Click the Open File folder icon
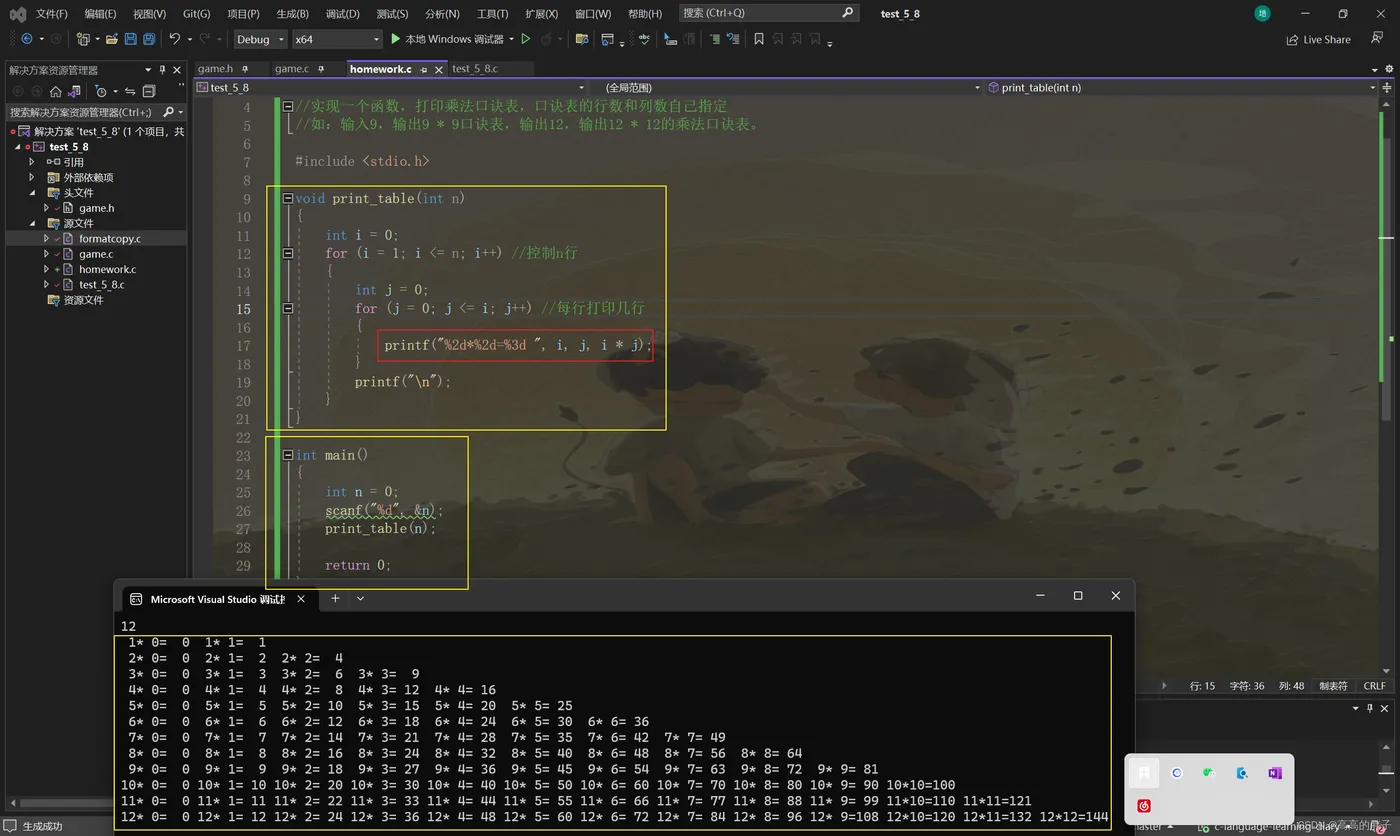This screenshot has height=836, width=1400. (x=112, y=39)
